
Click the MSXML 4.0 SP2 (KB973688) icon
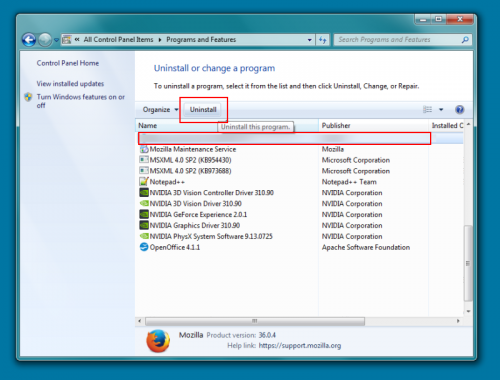(144, 171)
